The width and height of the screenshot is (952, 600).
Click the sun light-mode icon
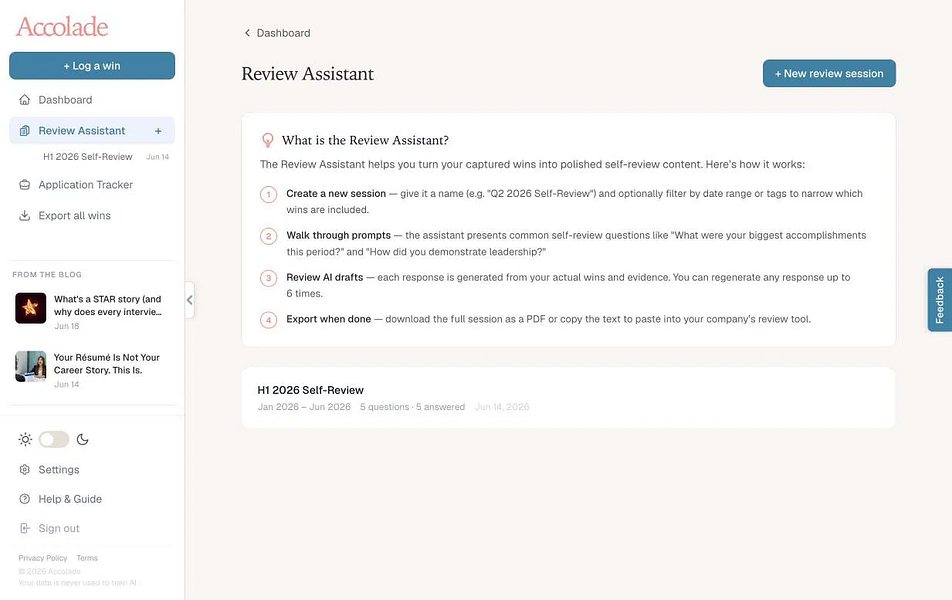click(x=25, y=439)
